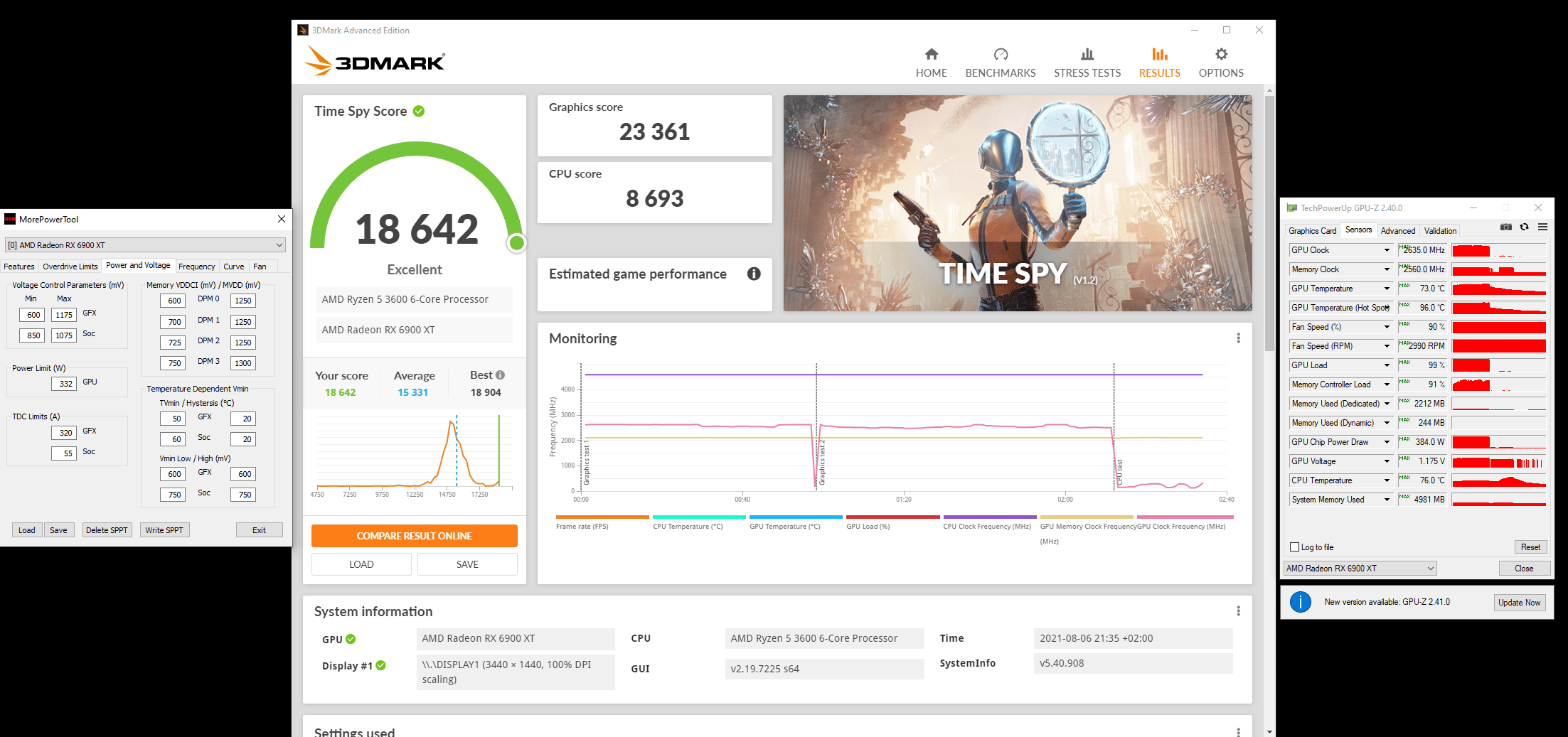Image resolution: width=1568 pixels, height=737 pixels.
Task: Click Write SPPT in MorePowerTool
Action: [x=164, y=530]
